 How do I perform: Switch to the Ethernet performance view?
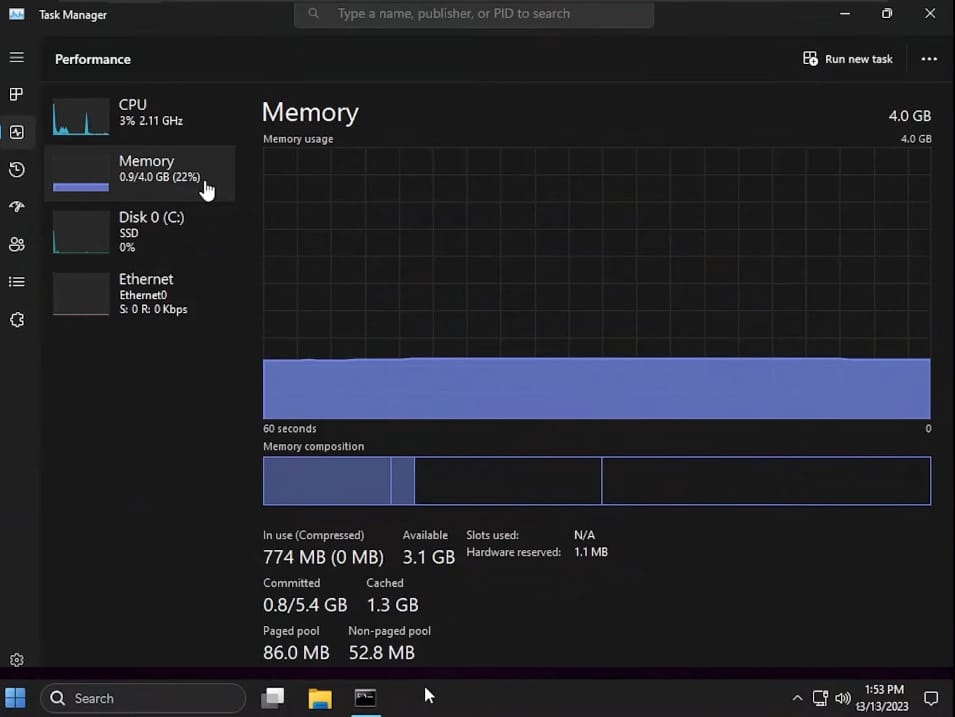pos(140,293)
